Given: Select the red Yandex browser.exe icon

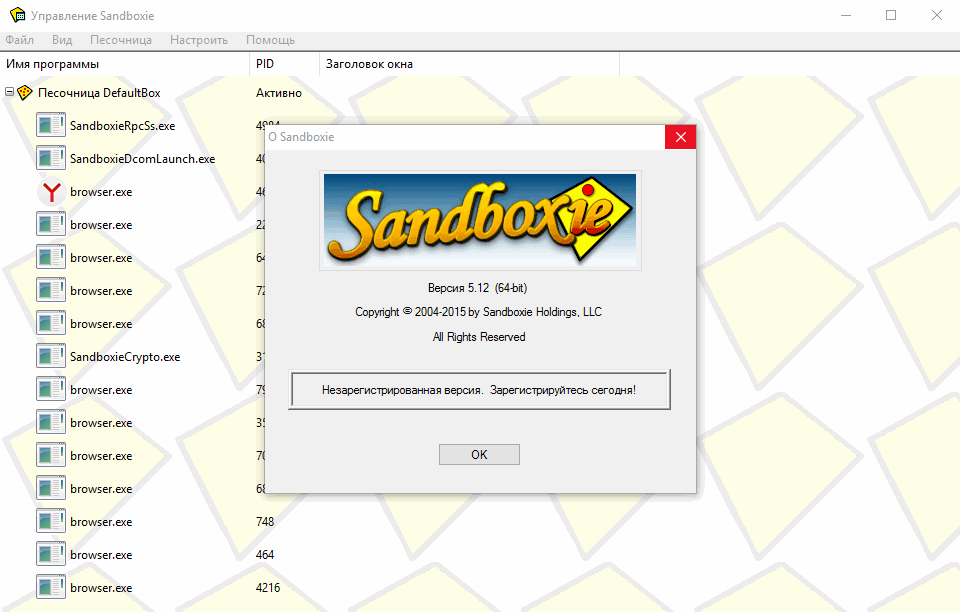Looking at the screenshot, I should coord(52,192).
